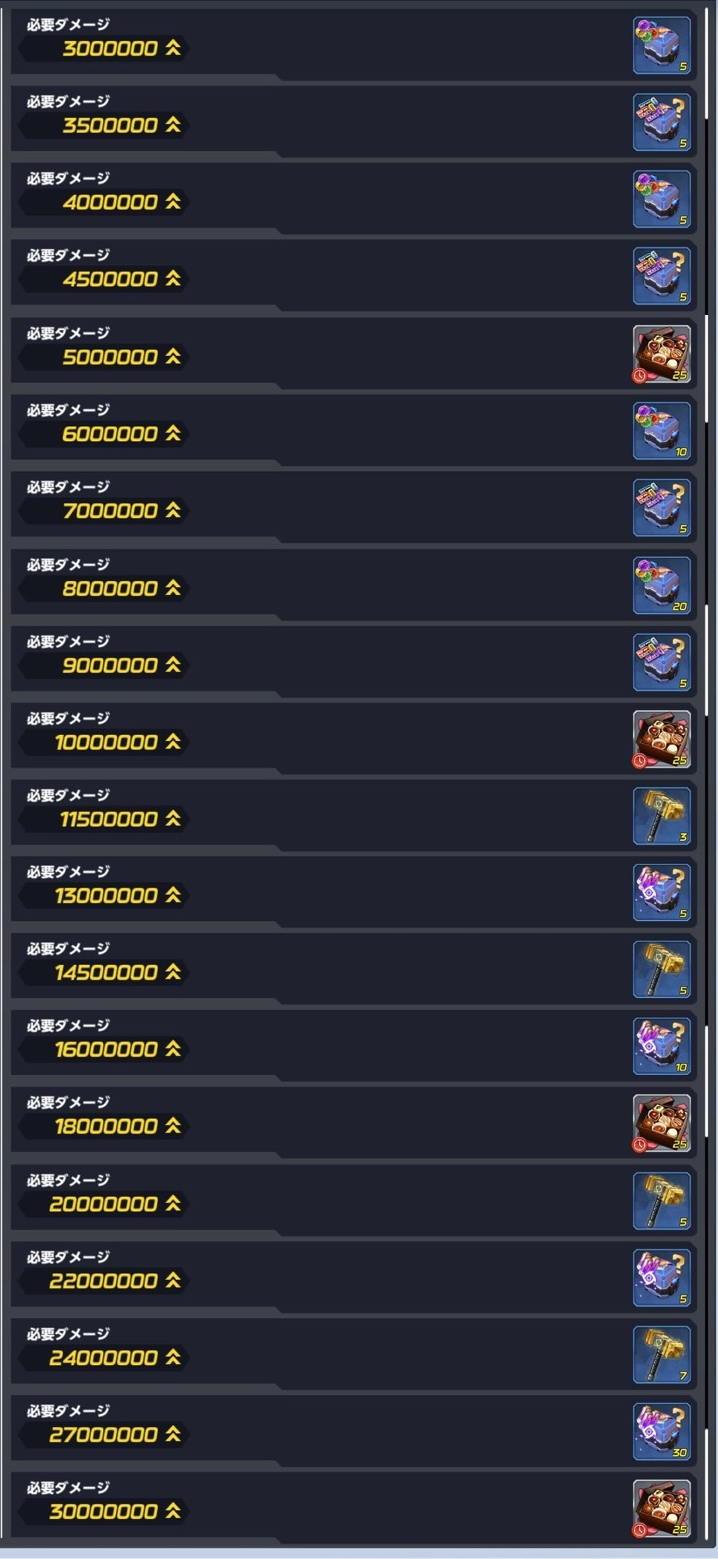Select the chocolate box reward at 5000000 damage
The width and height of the screenshot is (718, 1559).
662,354
